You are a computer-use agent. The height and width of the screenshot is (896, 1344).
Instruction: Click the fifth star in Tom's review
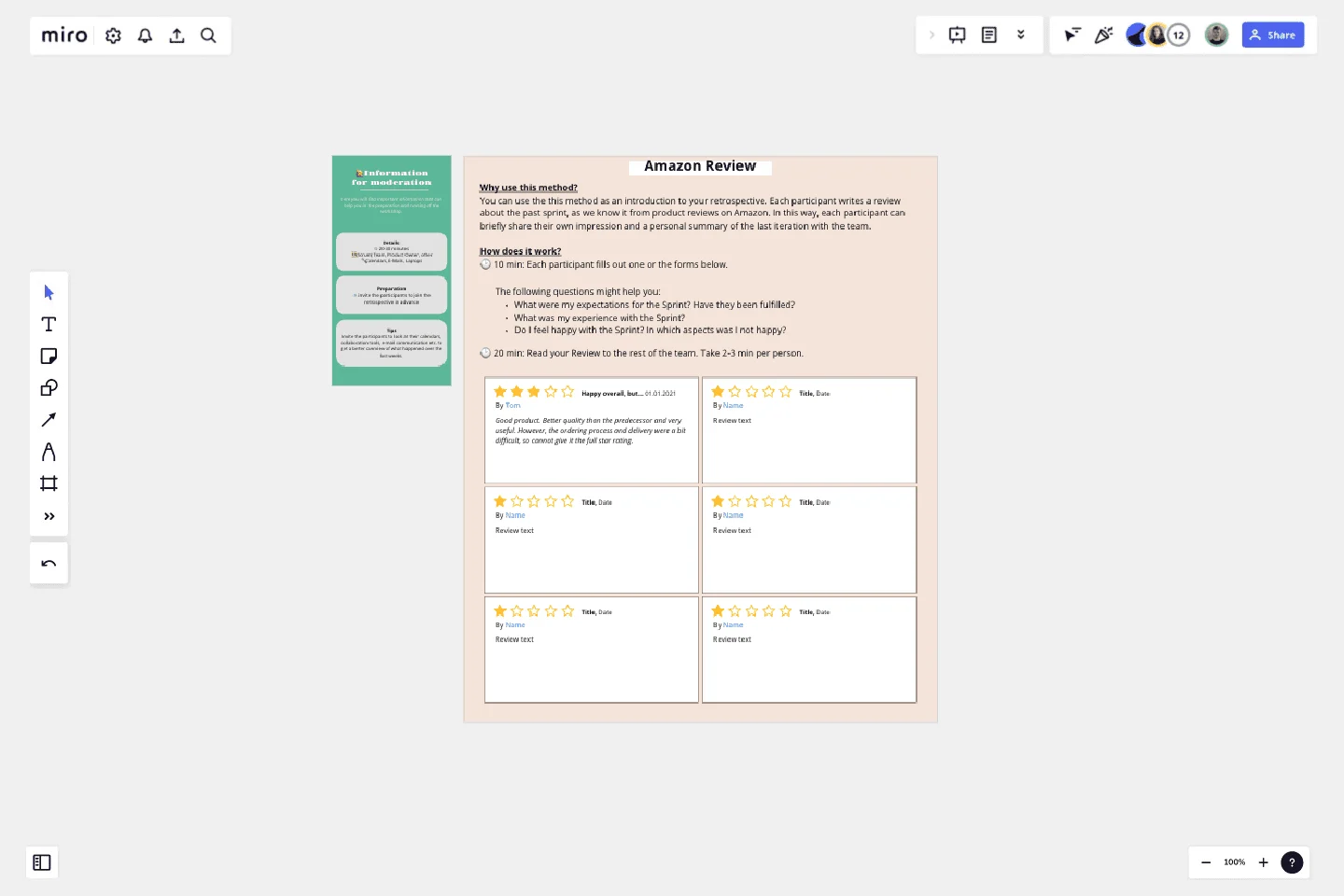point(567,392)
